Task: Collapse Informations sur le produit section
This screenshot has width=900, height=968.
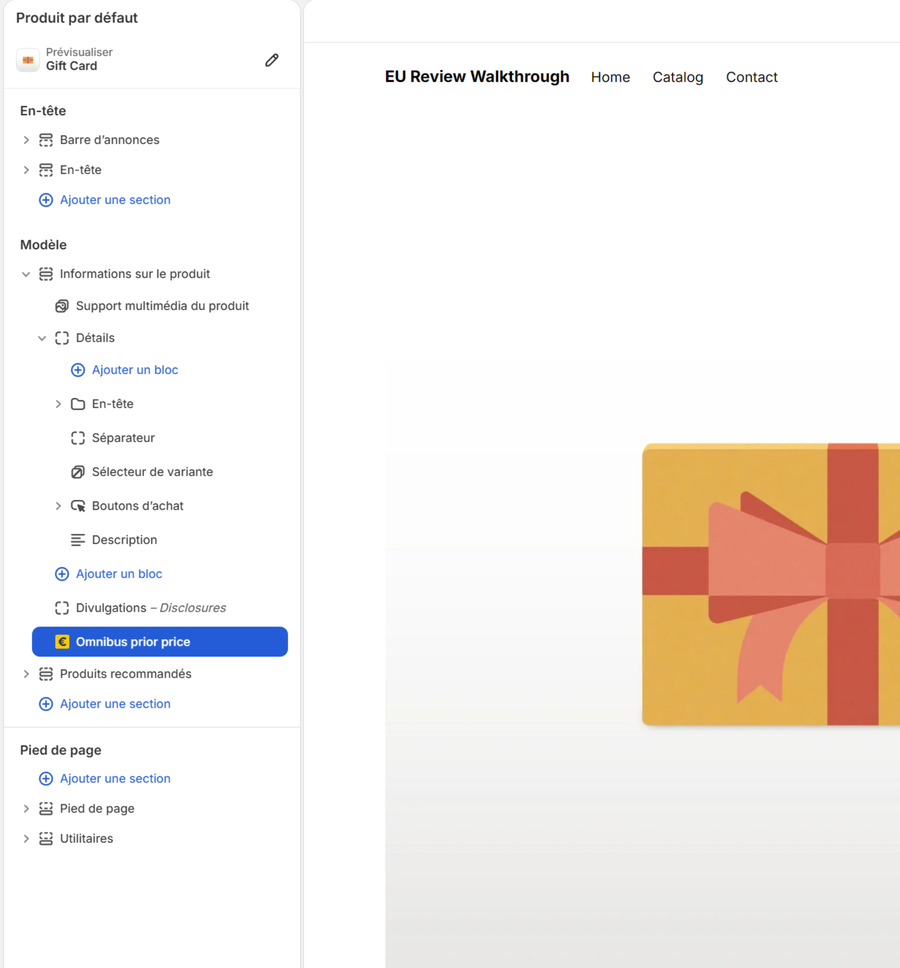Action: (x=26, y=274)
